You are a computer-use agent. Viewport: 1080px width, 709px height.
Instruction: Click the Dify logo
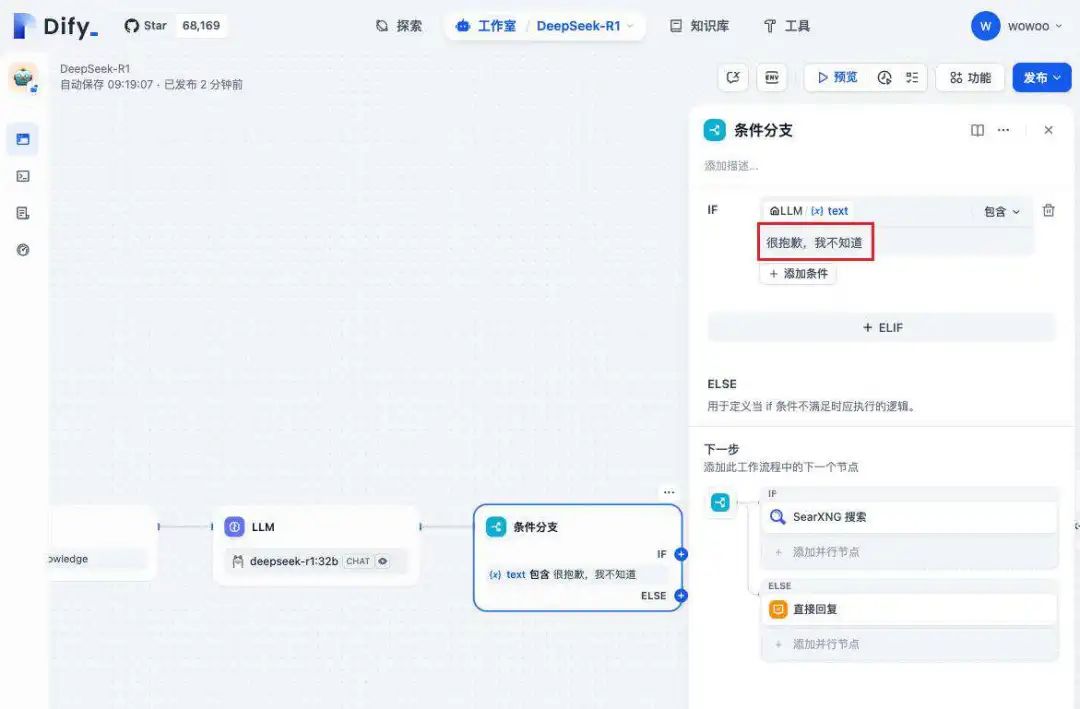pos(56,26)
